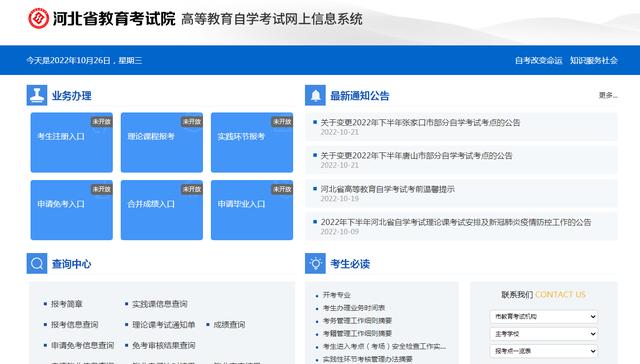Screen dimensions: 640x364
Task: Click the 自考改变命运 slogan text
Action: tap(538, 60)
